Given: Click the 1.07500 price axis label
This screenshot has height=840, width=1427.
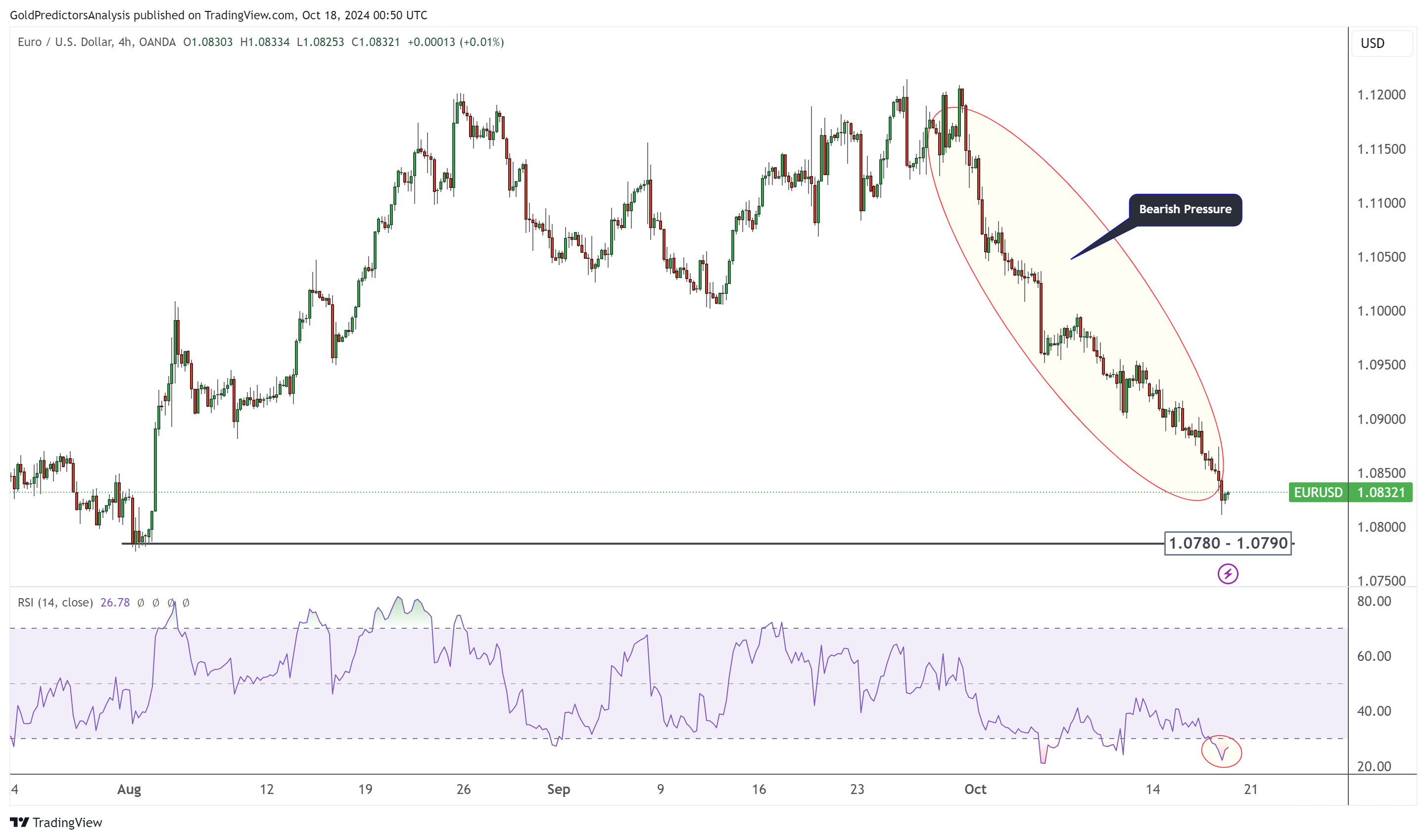Looking at the screenshot, I should 1381,580.
